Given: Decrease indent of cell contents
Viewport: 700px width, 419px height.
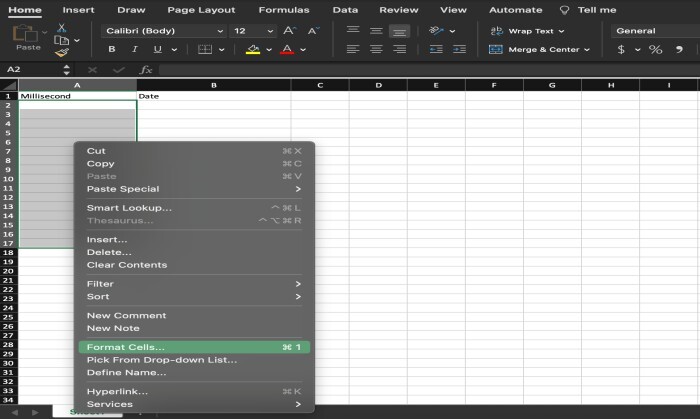Looking at the screenshot, I should point(436,49).
